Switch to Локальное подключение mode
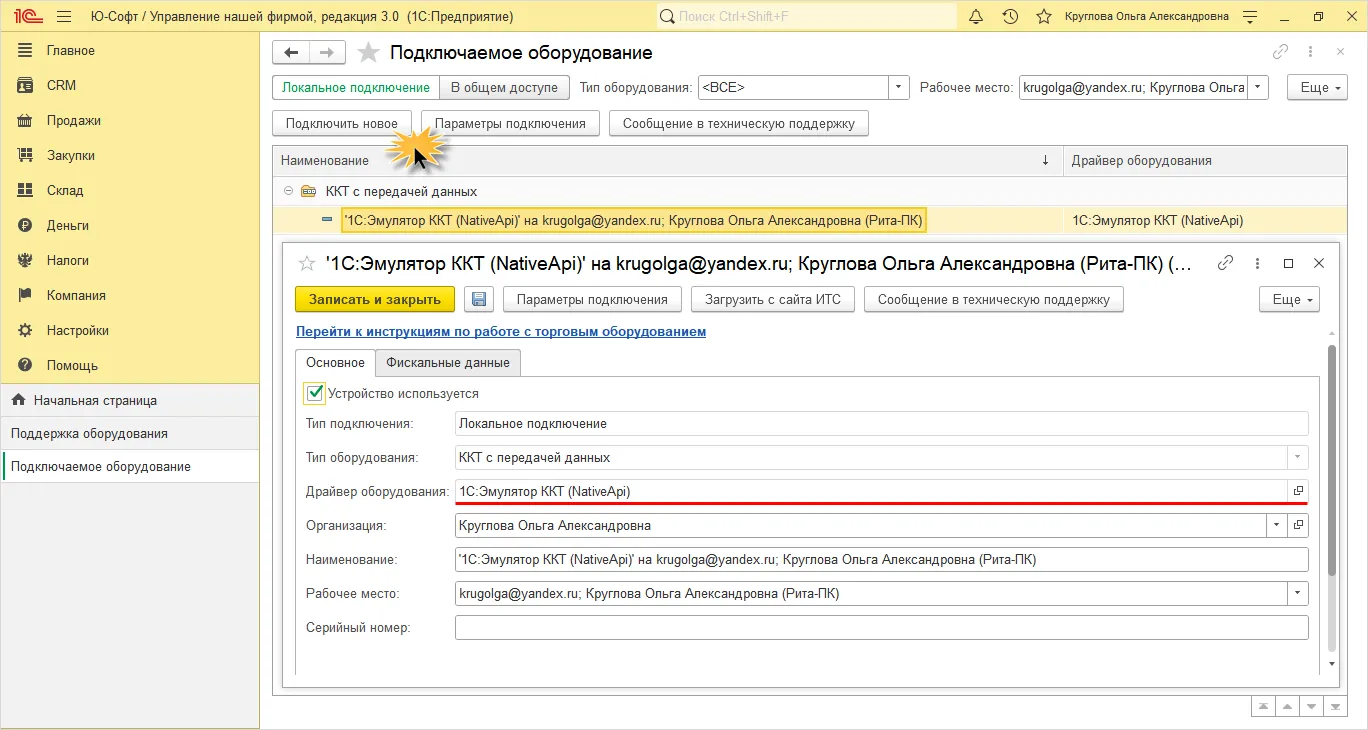 pos(356,87)
